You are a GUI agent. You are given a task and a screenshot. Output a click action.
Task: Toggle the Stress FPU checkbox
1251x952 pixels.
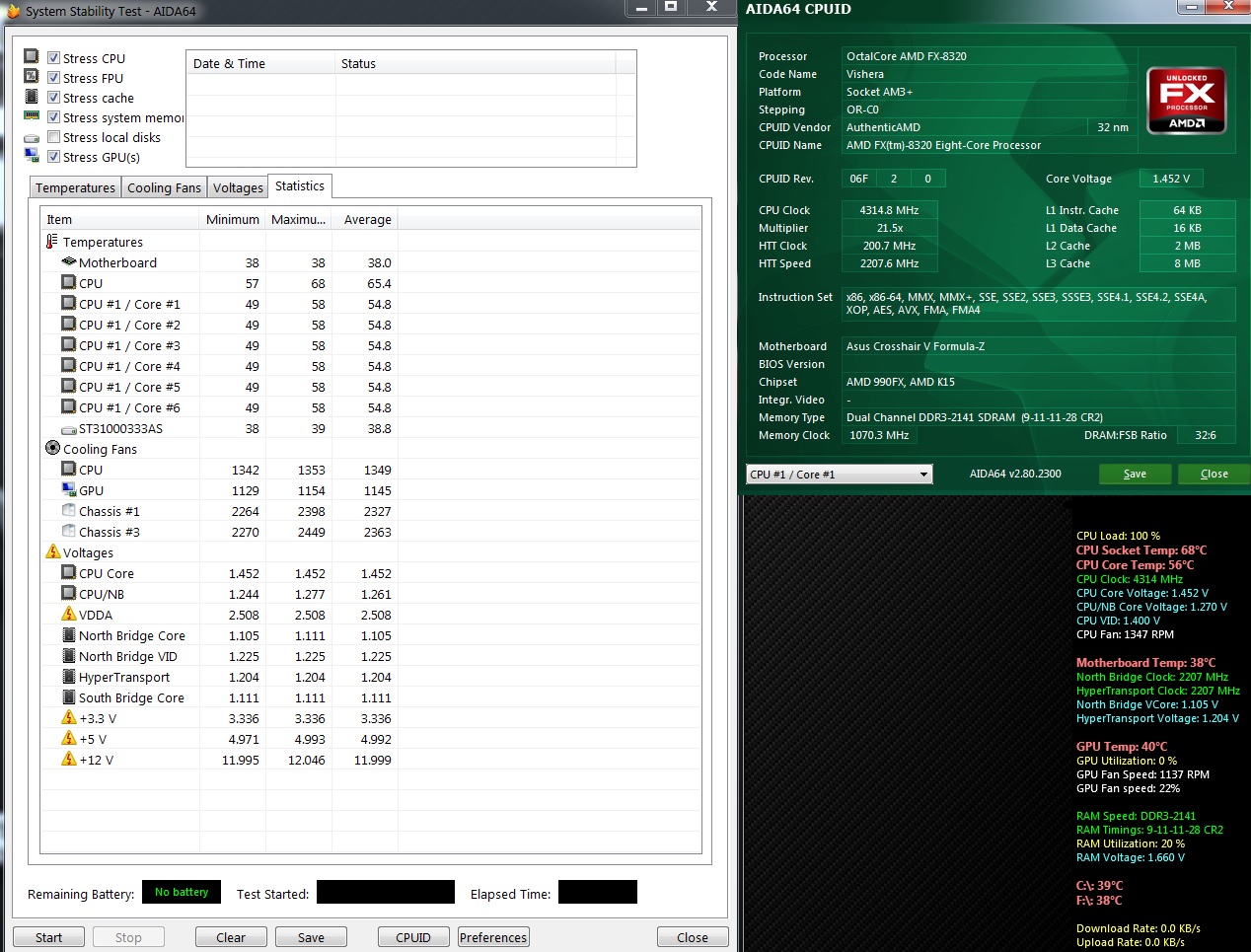(54, 78)
